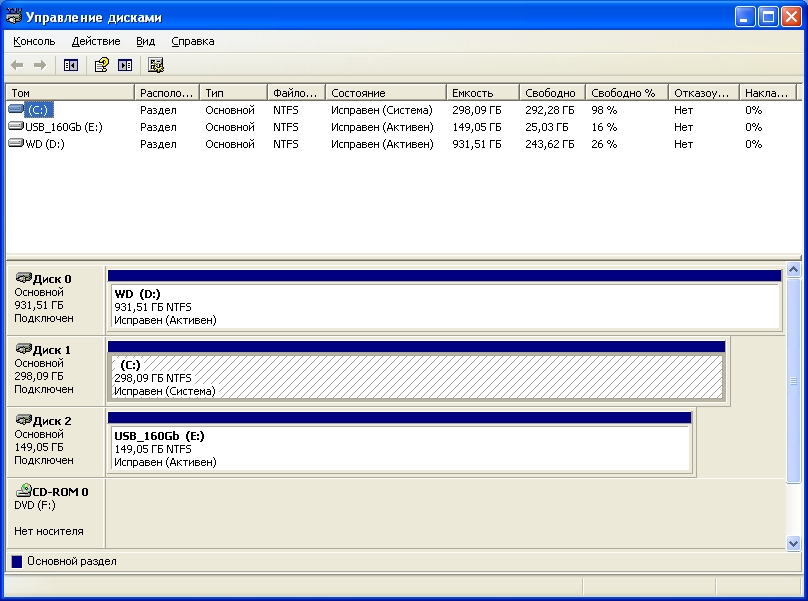Click the Основной раздел legend label
The width and height of the screenshot is (808, 601).
point(72,561)
